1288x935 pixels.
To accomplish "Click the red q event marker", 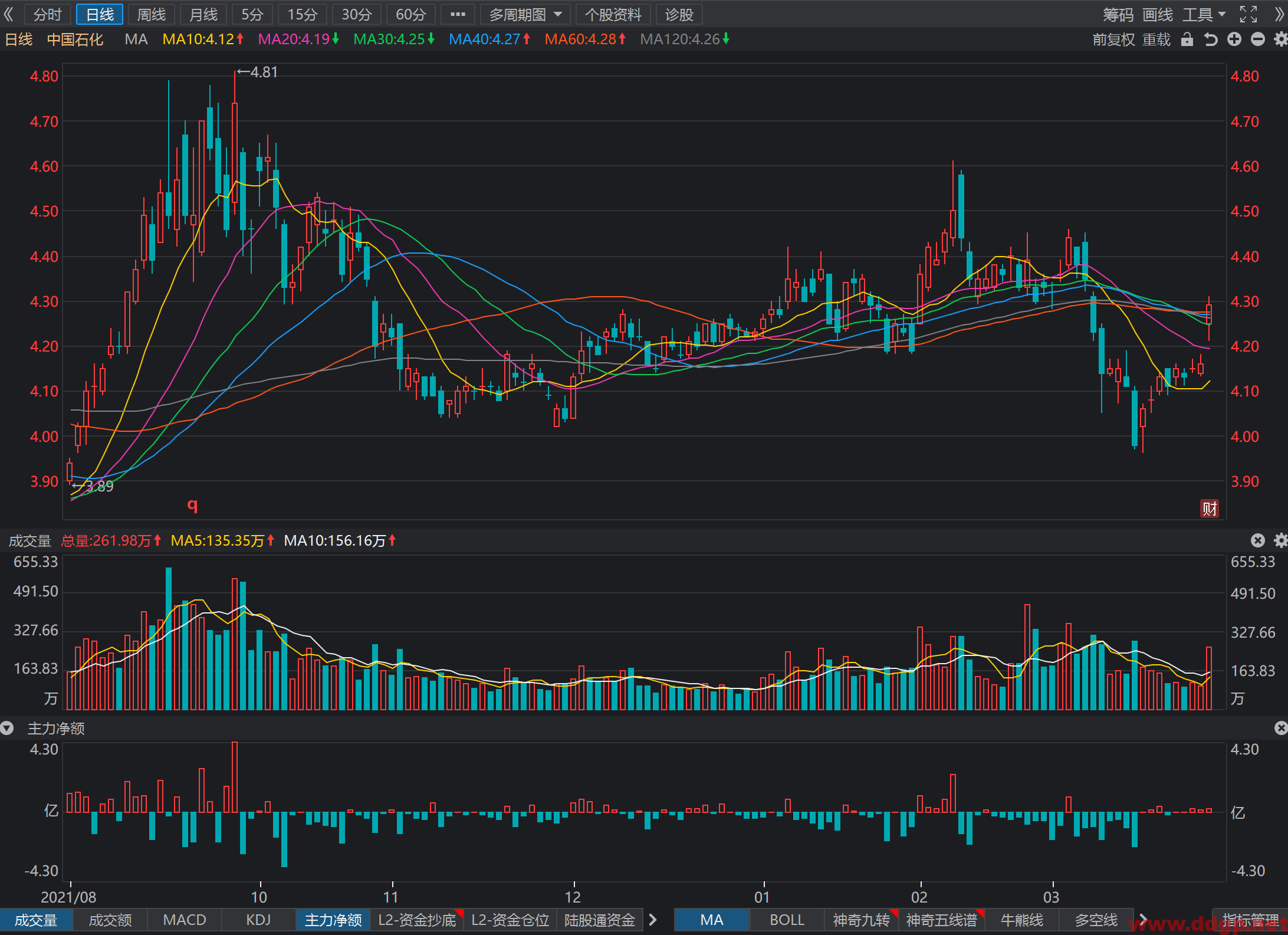I will [192, 505].
